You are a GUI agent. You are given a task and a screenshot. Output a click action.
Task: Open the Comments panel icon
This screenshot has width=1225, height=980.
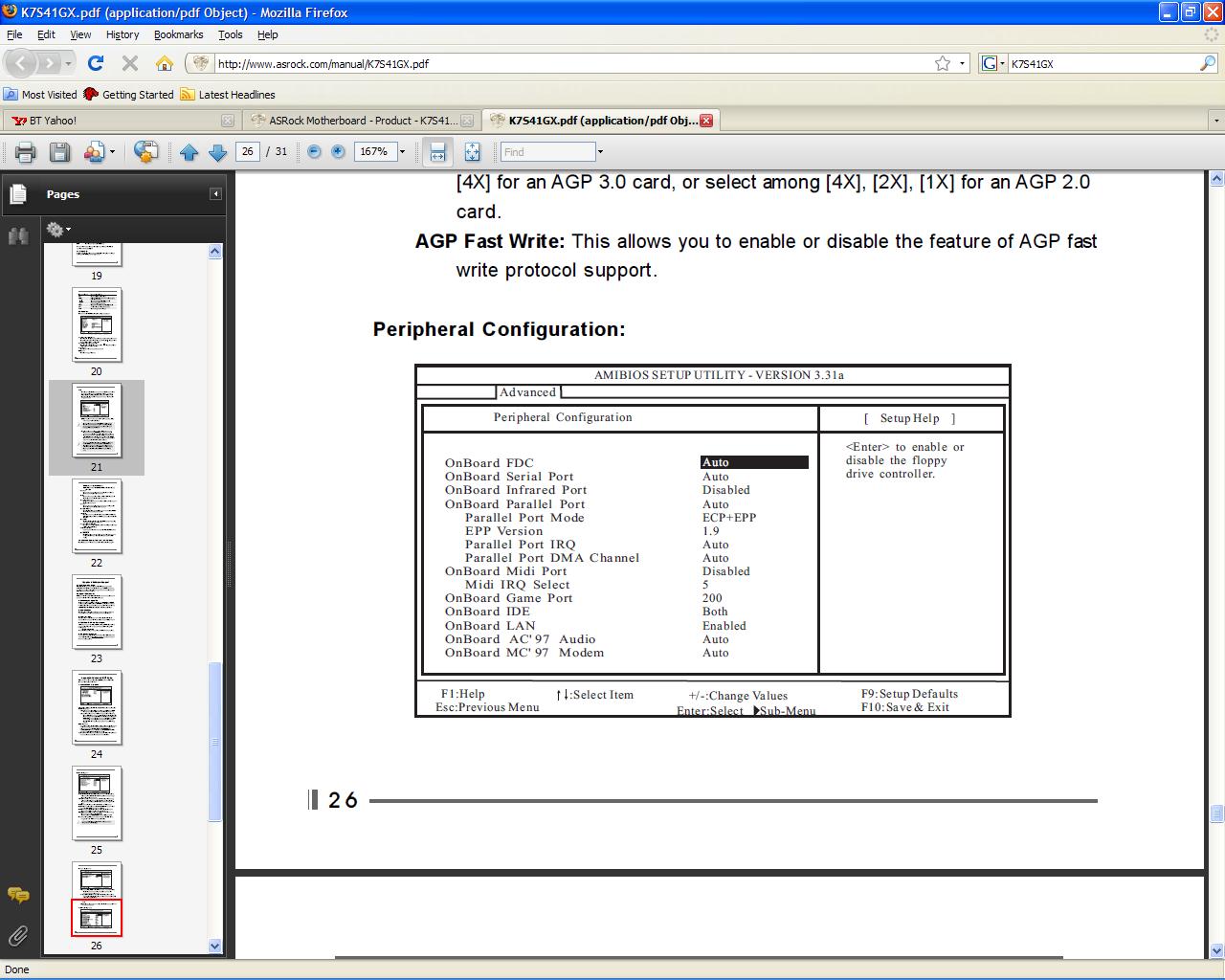tap(18, 896)
